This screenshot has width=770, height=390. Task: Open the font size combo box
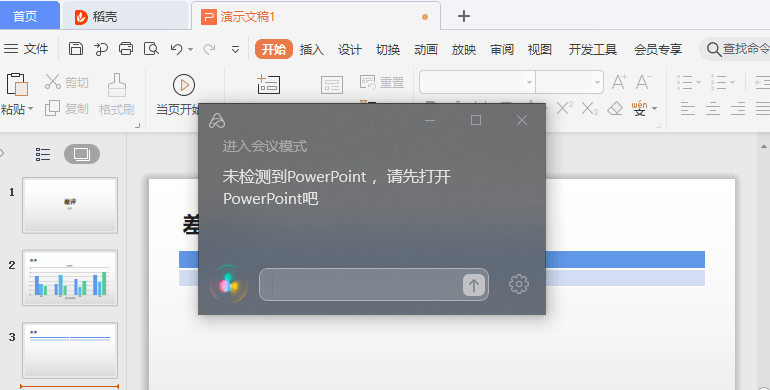coord(570,82)
